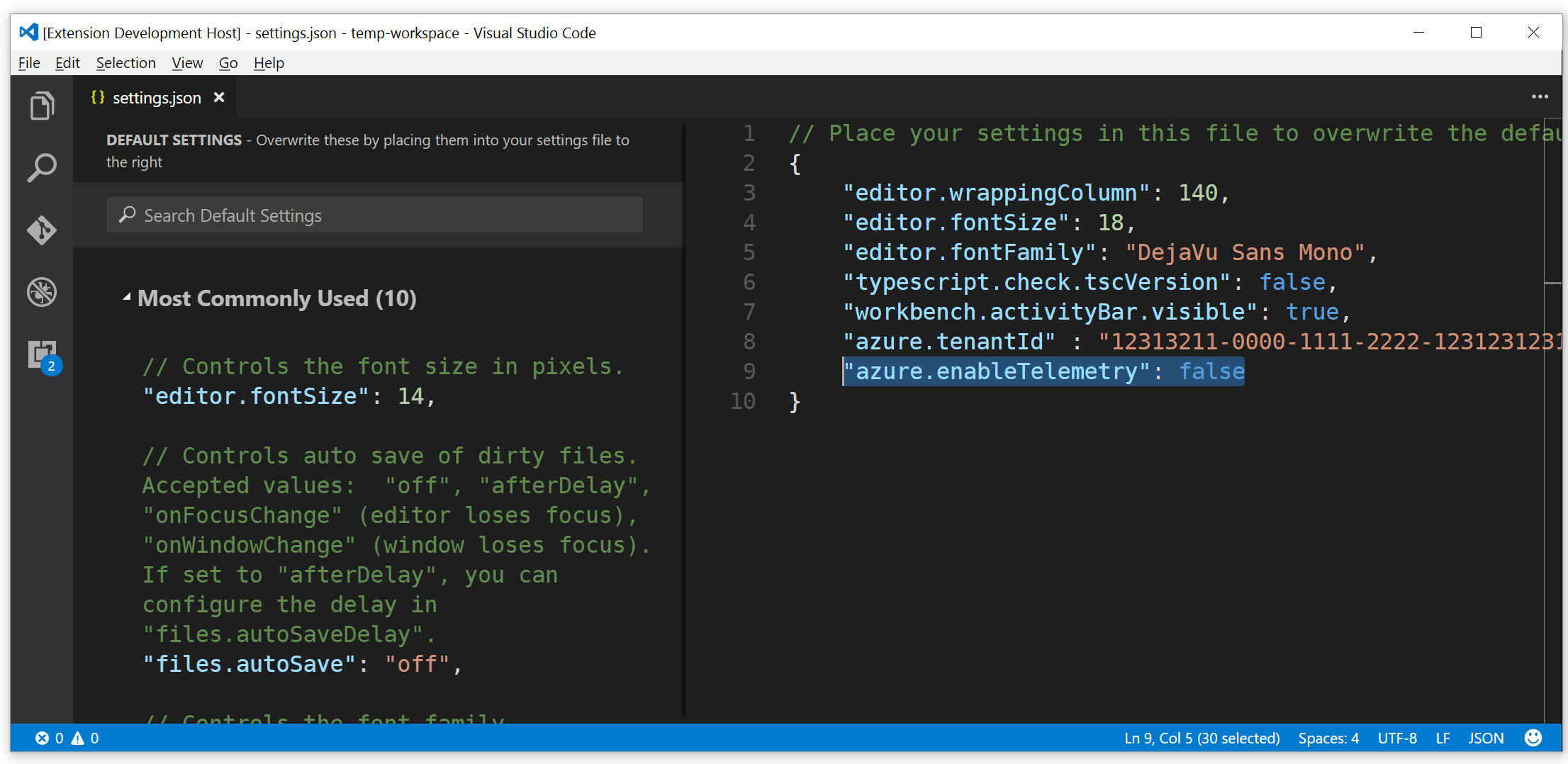The image size is (1568, 764).
Task: Open the Debug view in activity bar
Action: click(x=42, y=292)
